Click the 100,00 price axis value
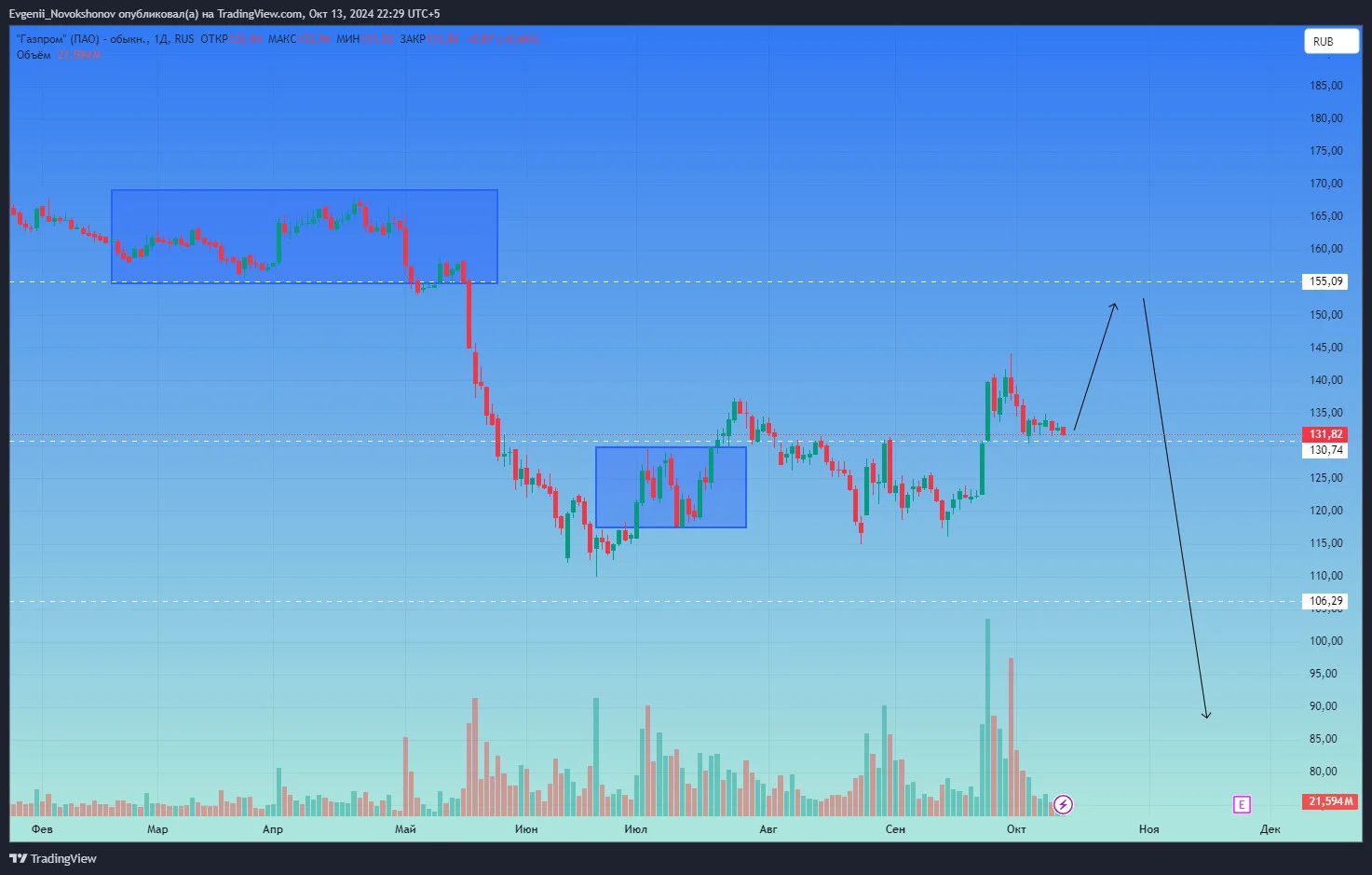 [x=1326, y=641]
